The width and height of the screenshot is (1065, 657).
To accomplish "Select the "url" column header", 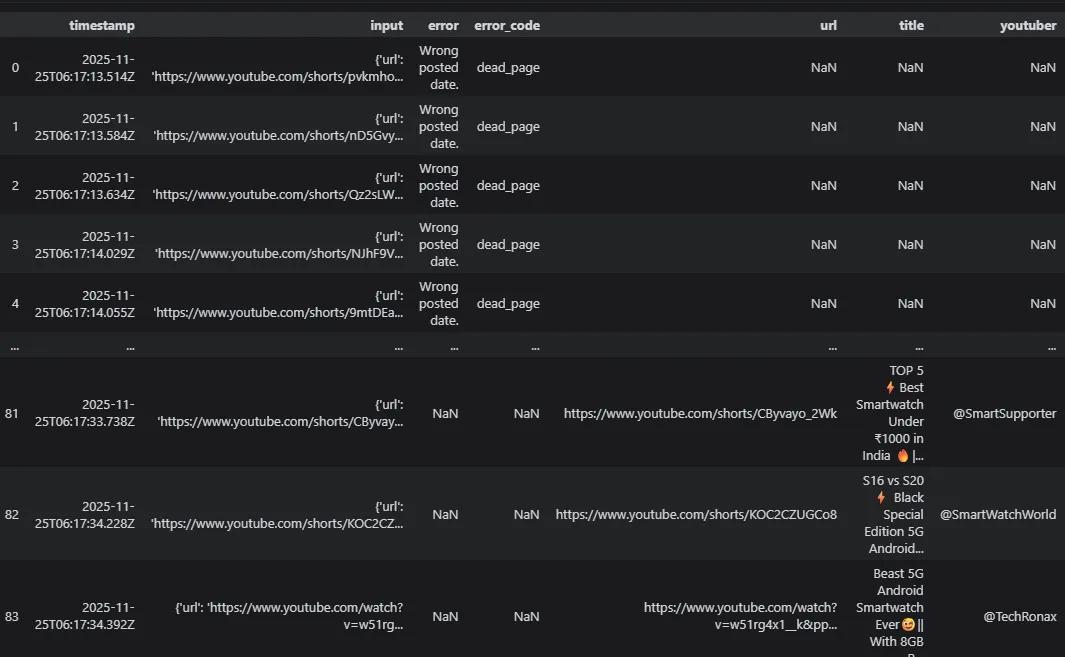I will click(827, 26).
